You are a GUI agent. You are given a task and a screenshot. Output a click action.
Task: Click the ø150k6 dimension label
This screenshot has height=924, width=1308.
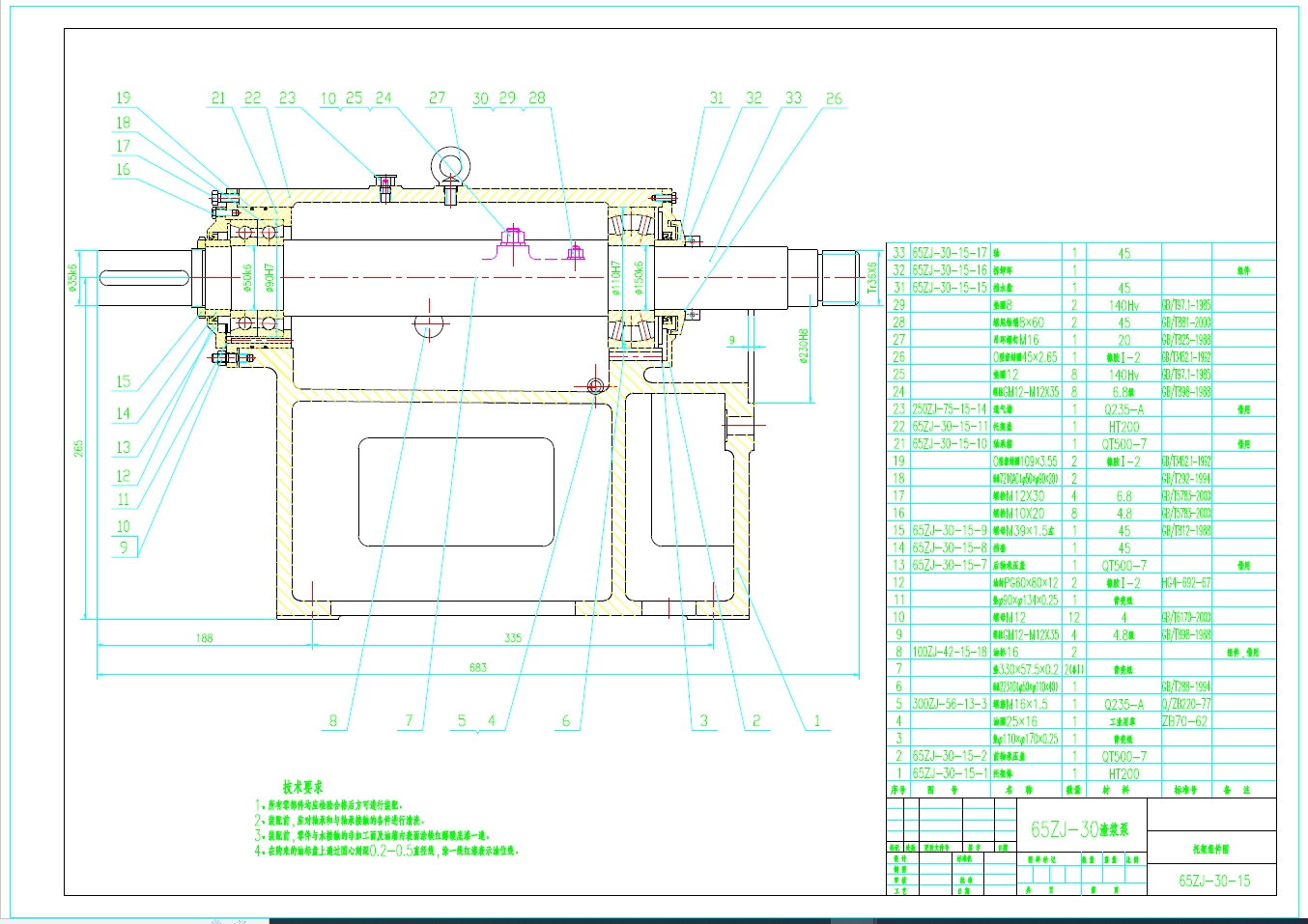pos(638,278)
